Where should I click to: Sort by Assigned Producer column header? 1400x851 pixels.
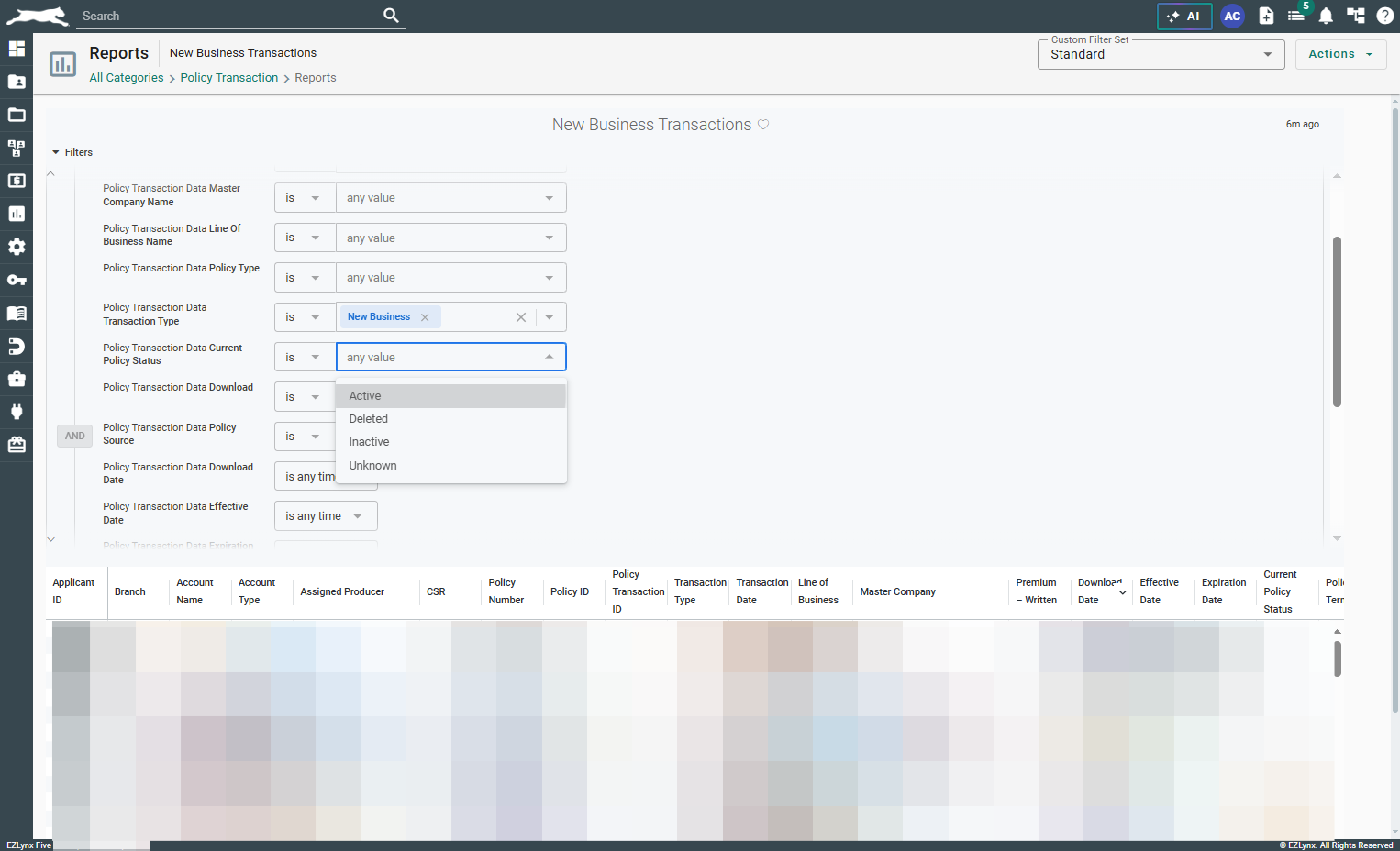click(342, 591)
